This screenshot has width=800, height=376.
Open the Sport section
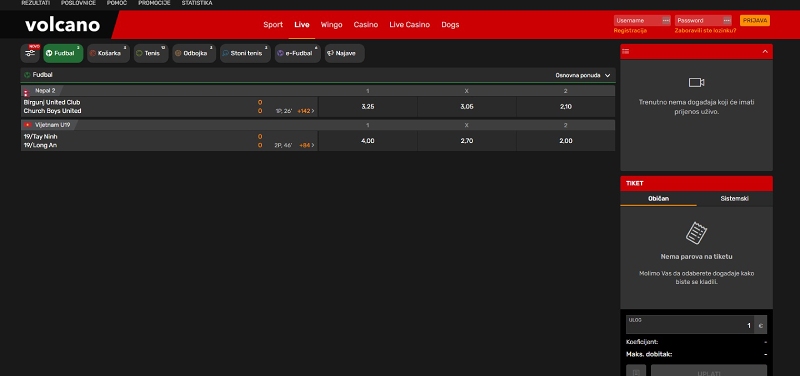click(x=273, y=24)
